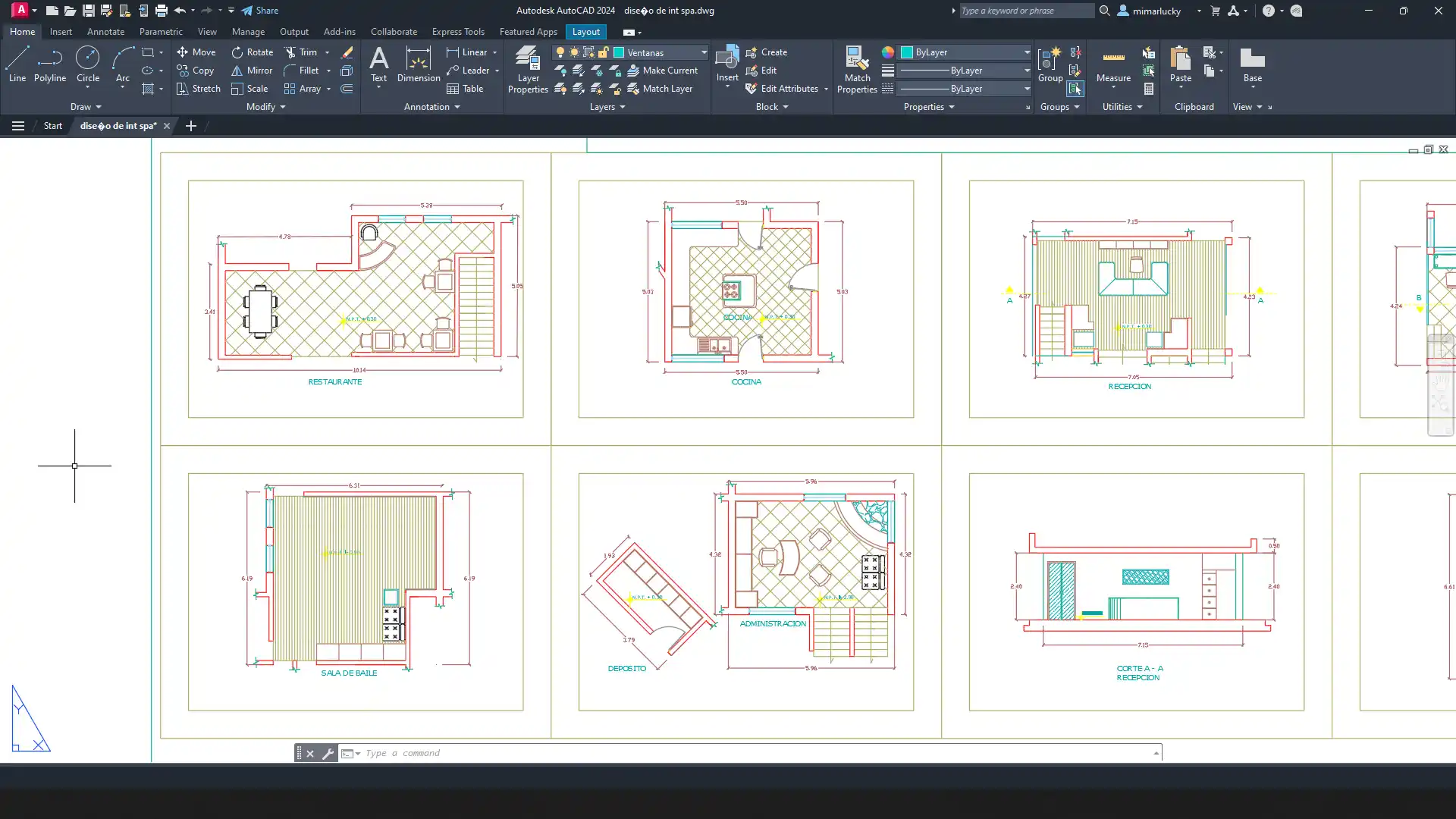Open the ByLayer color dropdown

click(x=1027, y=52)
